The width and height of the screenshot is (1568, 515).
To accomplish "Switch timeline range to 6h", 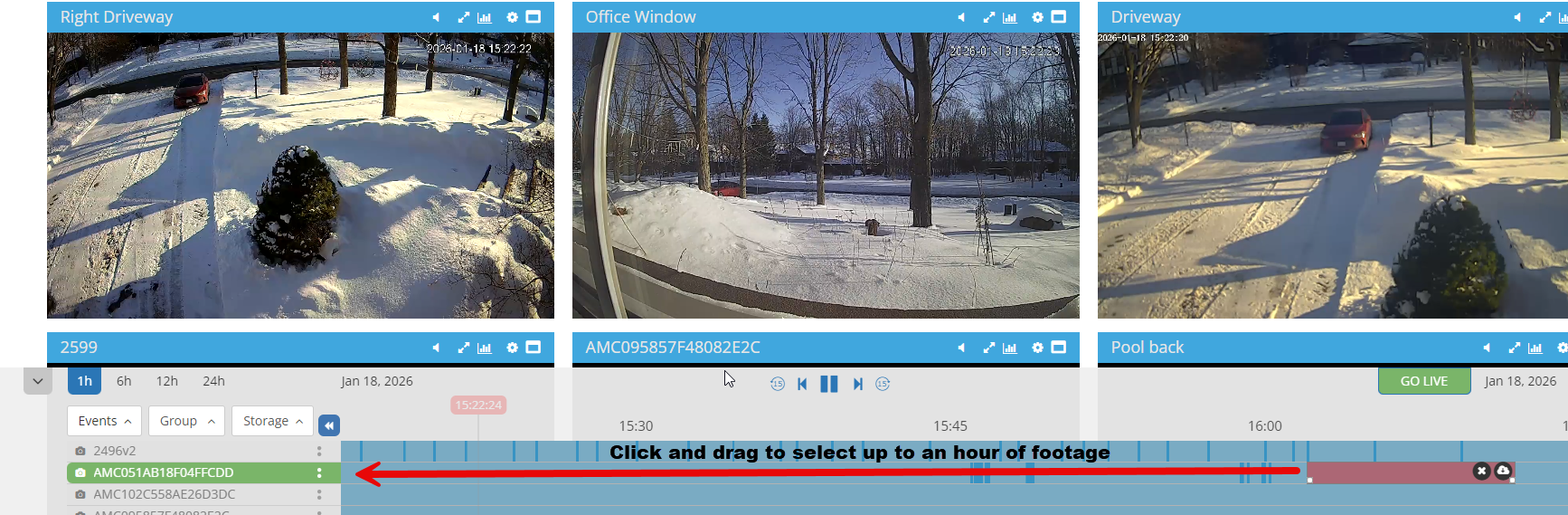I will pyautogui.click(x=124, y=381).
